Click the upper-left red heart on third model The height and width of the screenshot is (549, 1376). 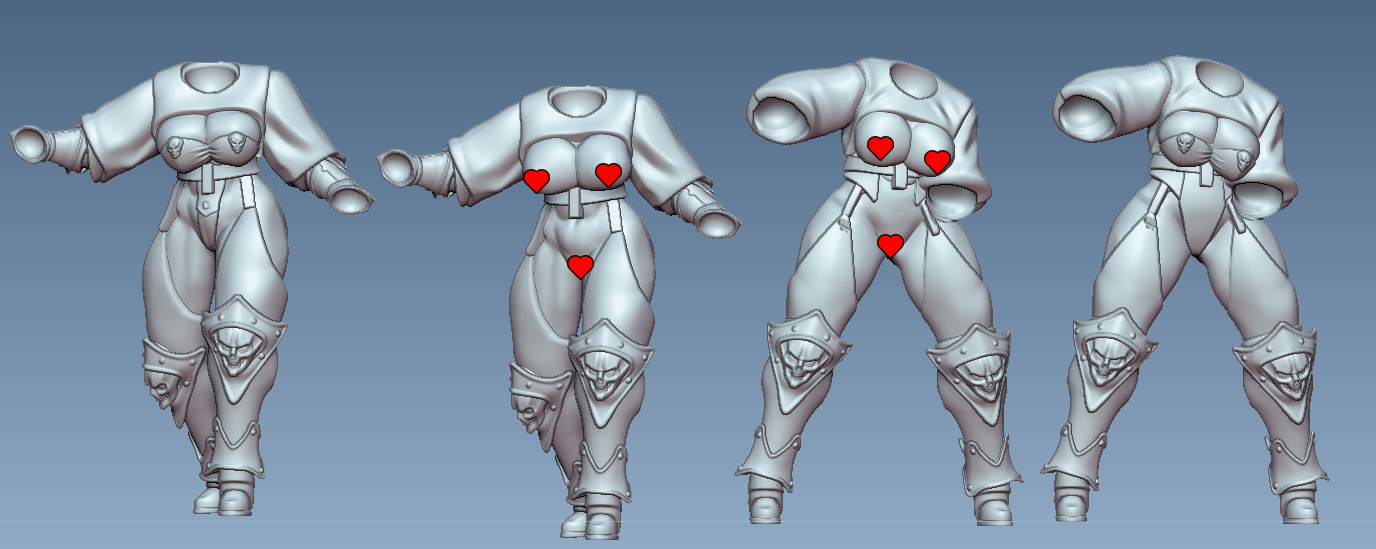(x=880, y=147)
